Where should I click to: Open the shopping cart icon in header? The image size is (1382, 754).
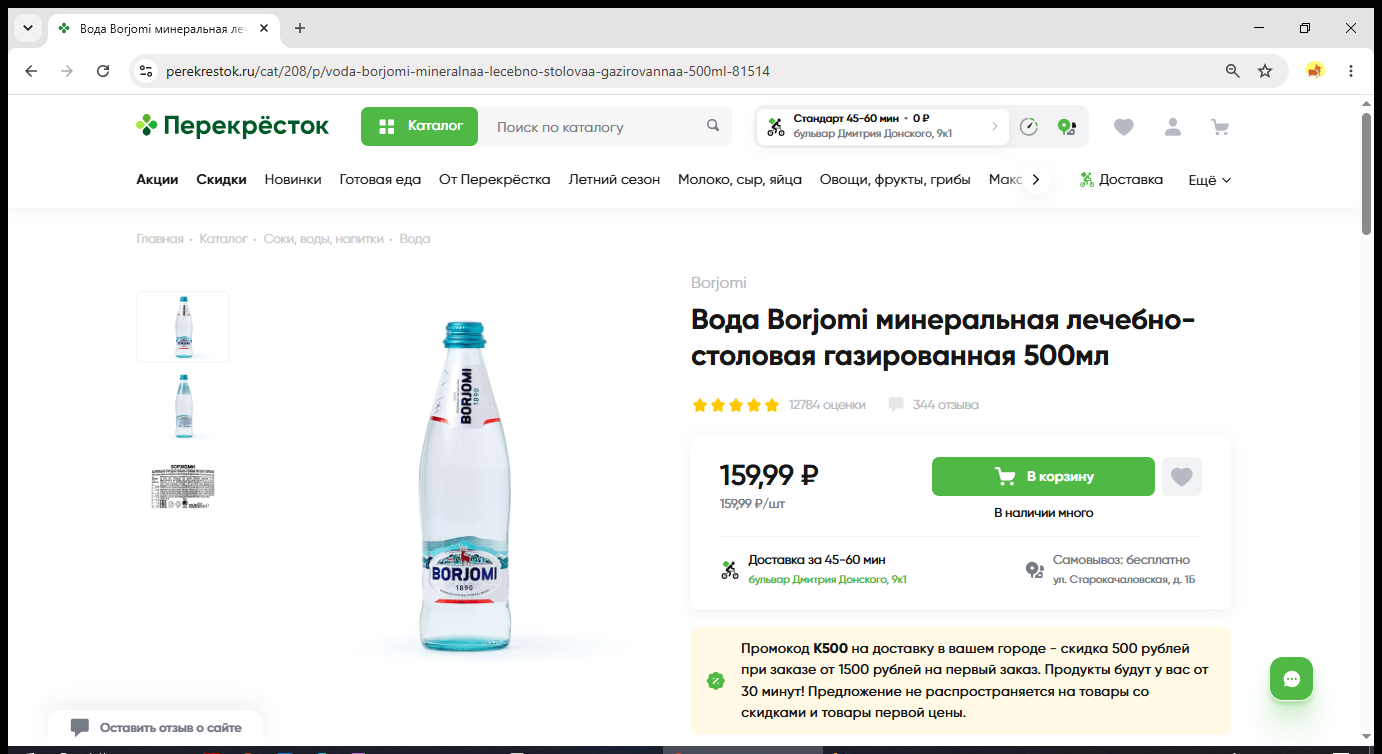pos(1220,127)
